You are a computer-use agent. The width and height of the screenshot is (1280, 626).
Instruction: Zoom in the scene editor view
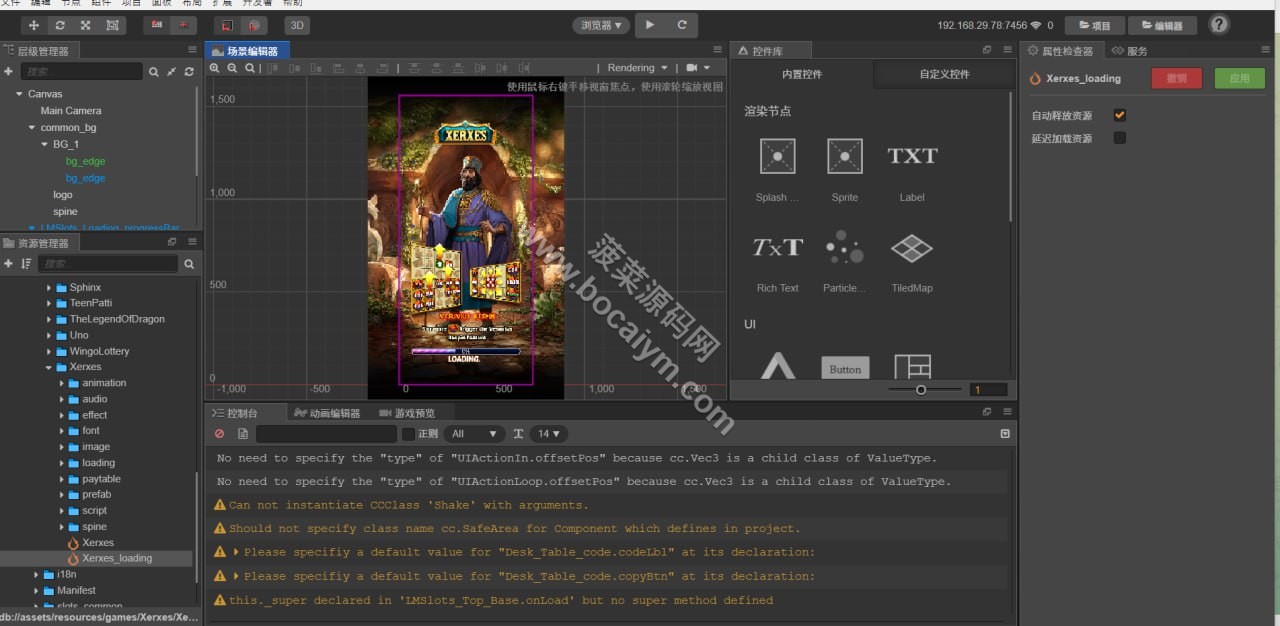click(214, 68)
